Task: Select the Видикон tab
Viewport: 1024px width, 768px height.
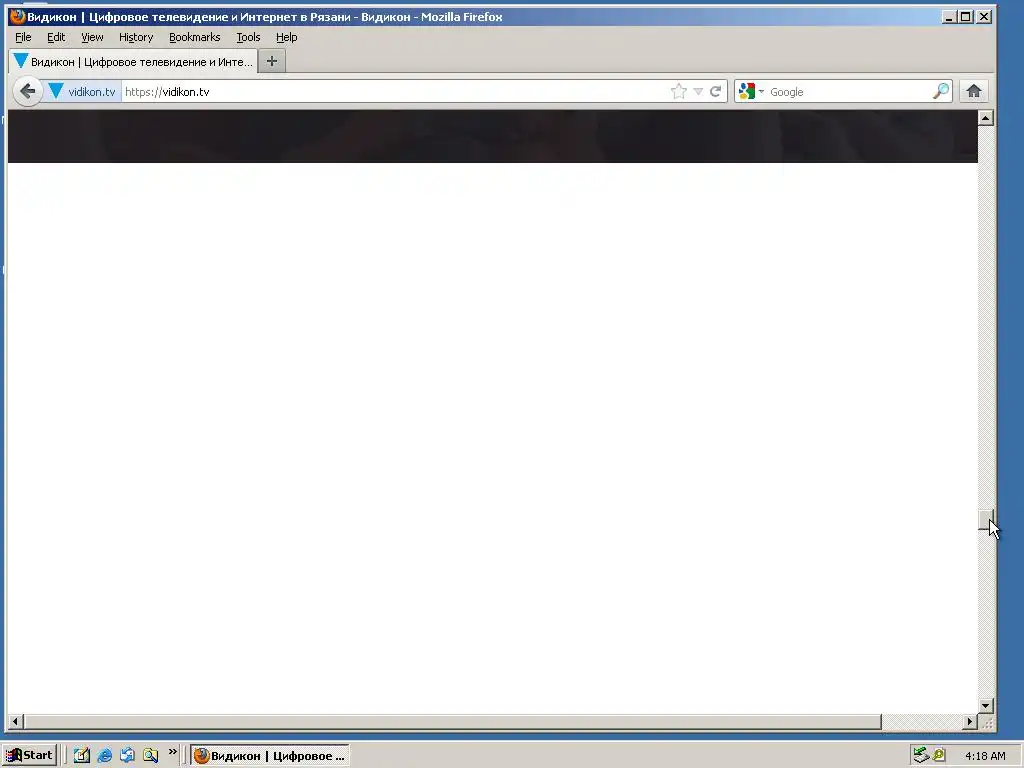Action: click(x=133, y=61)
